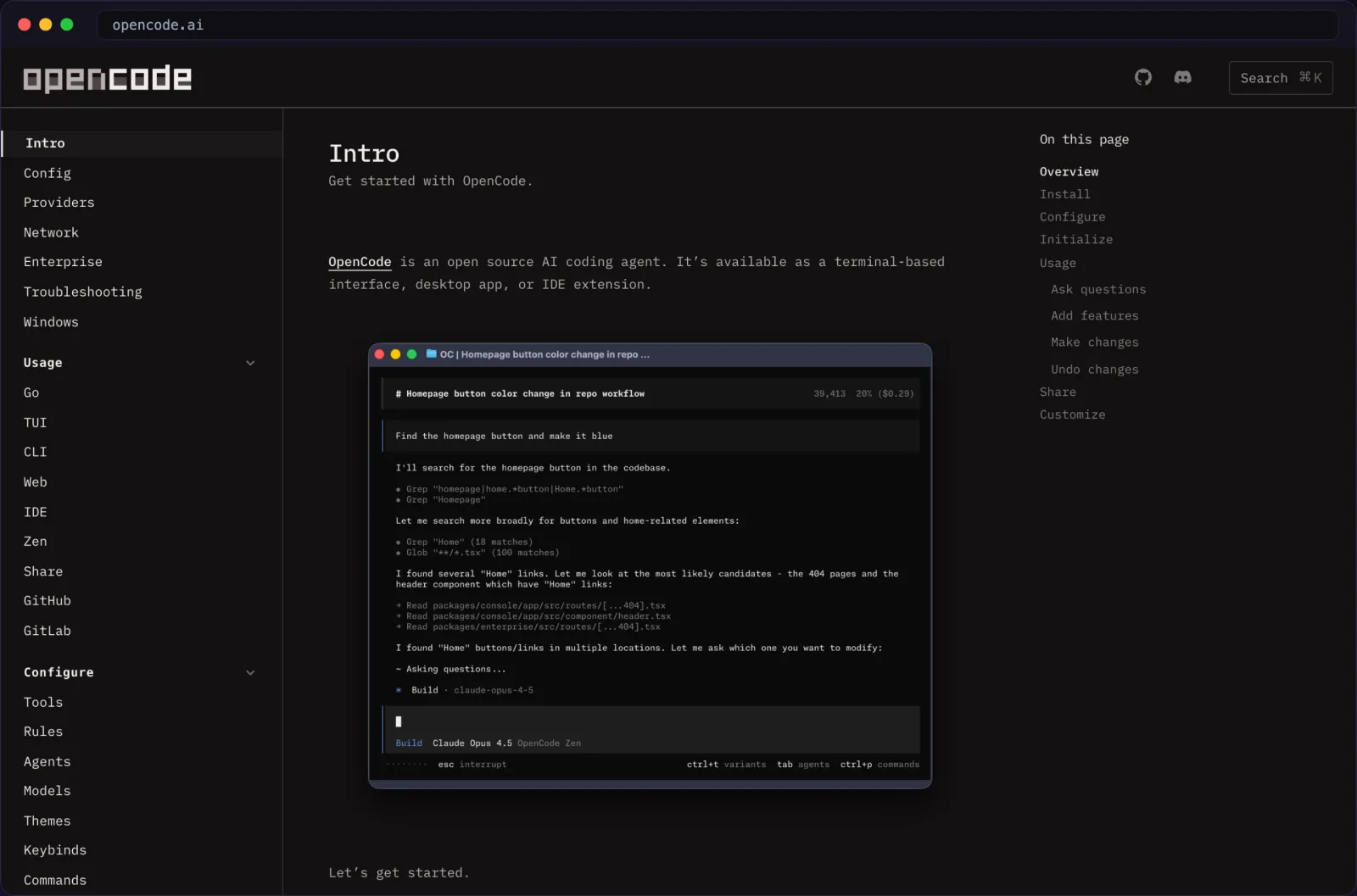Open the Themes page
The height and width of the screenshot is (896, 1357).
[47, 821]
